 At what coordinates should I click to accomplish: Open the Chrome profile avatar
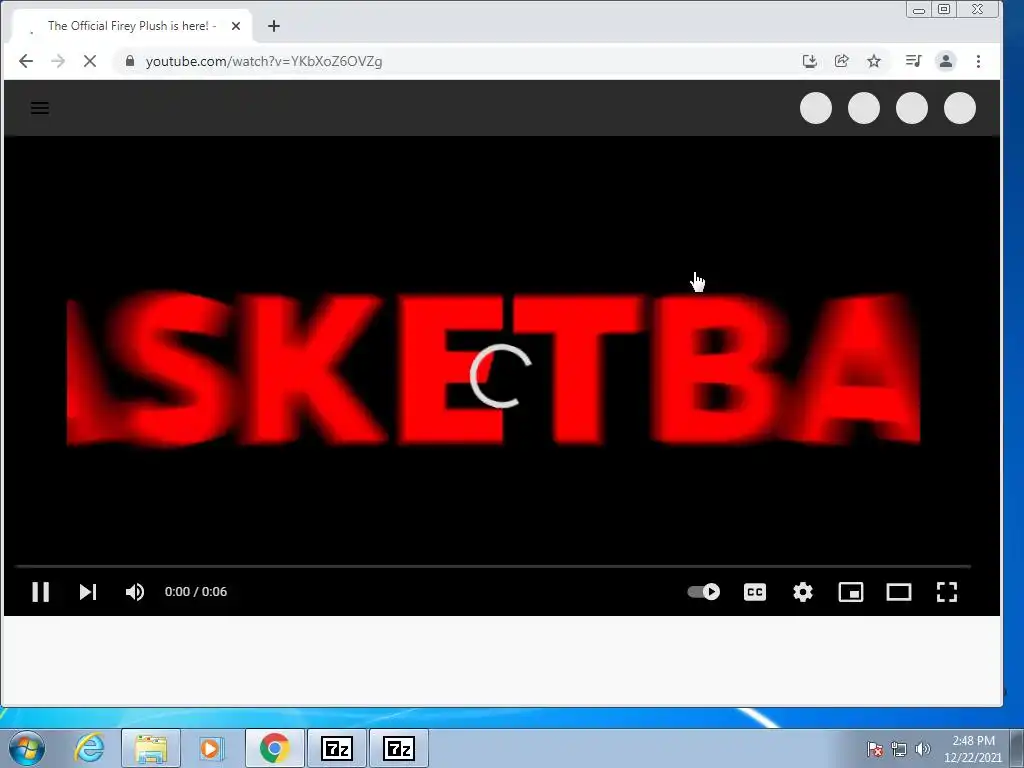pyautogui.click(x=946, y=61)
